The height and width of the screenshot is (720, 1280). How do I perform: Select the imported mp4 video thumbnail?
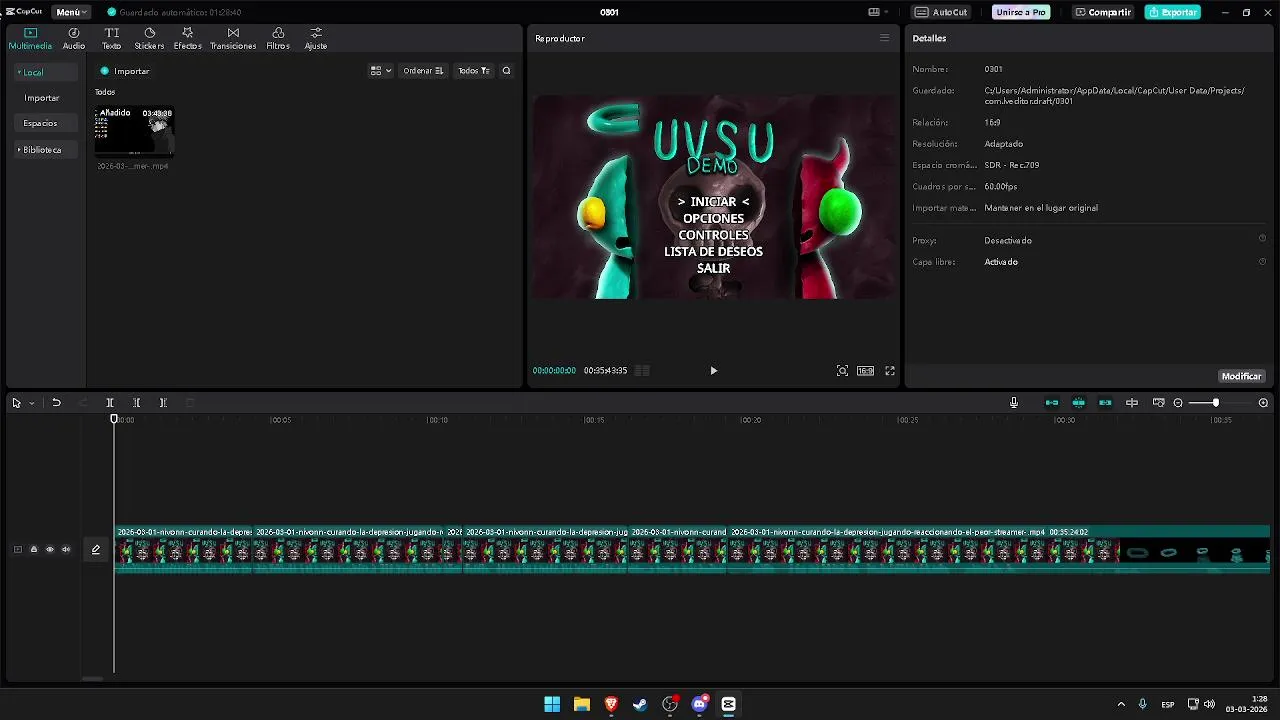[133, 132]
